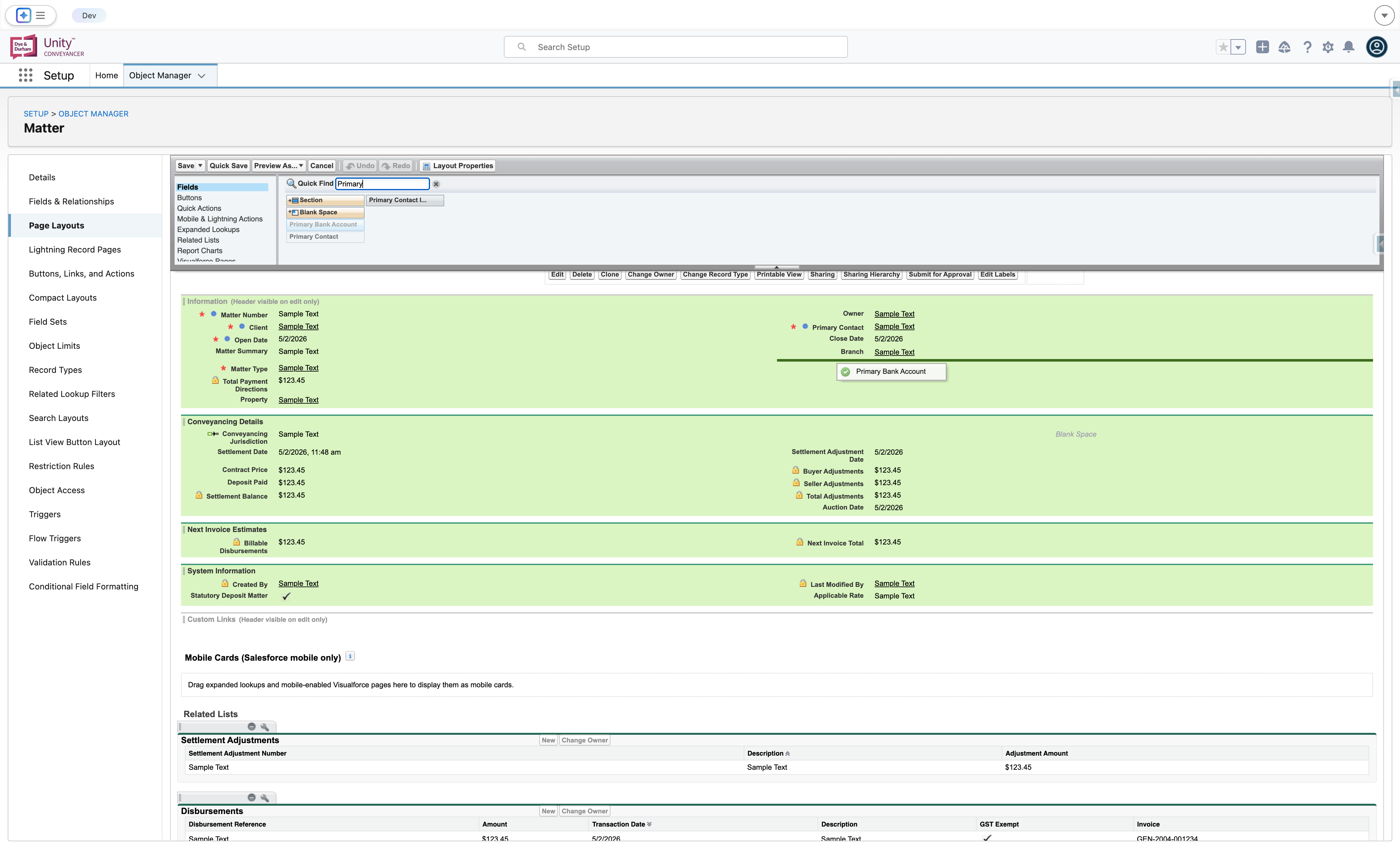This screenshot has width=1400, height=849.
Task: Click the Statutory Deposit Matter checkmark
Action: 286,596
